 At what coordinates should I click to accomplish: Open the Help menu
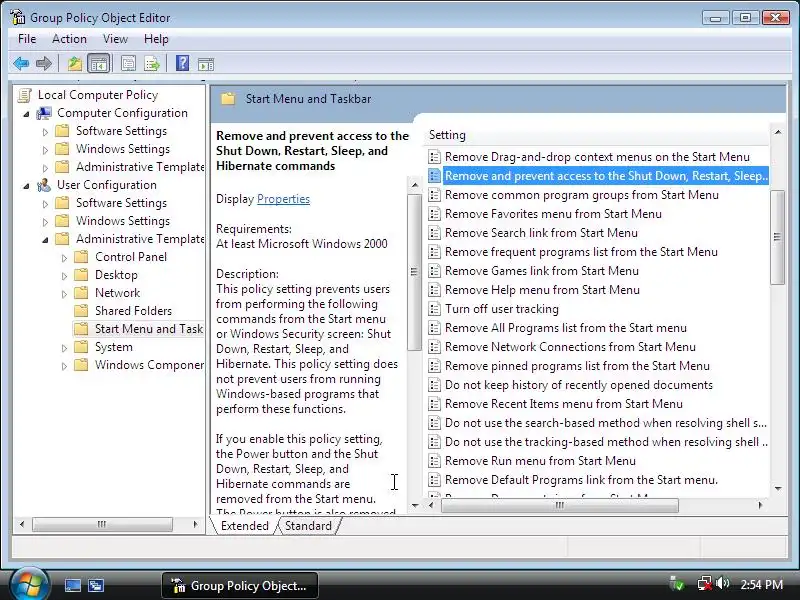tap(156, 39)
